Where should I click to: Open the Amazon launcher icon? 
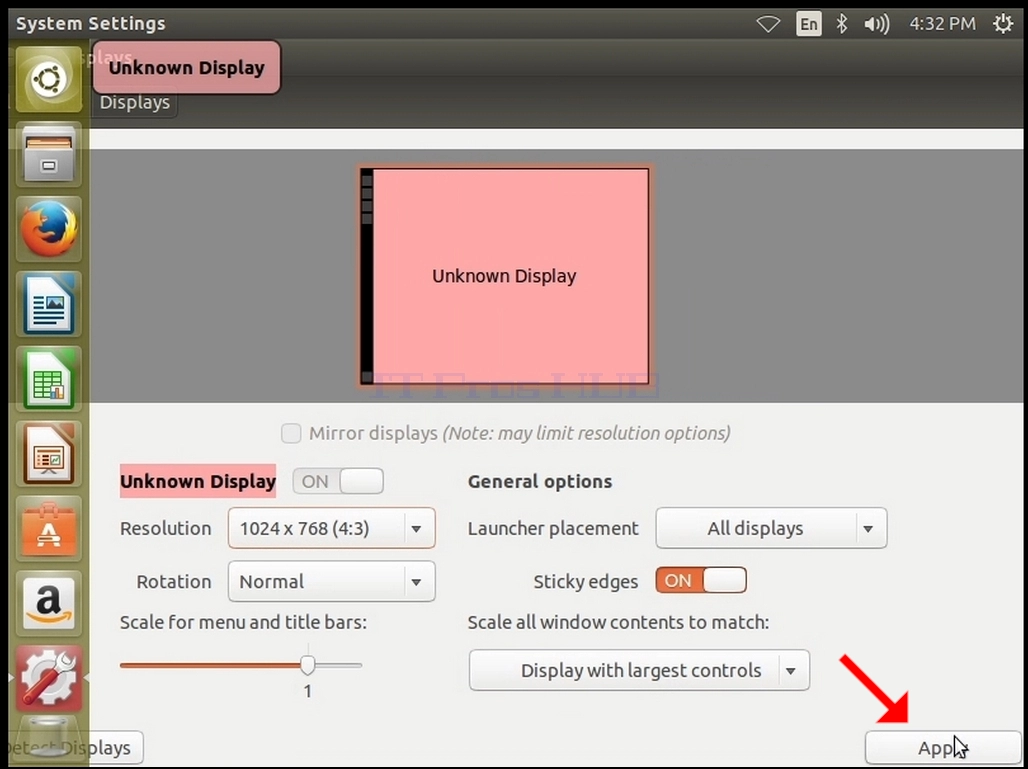click(49, 603)
